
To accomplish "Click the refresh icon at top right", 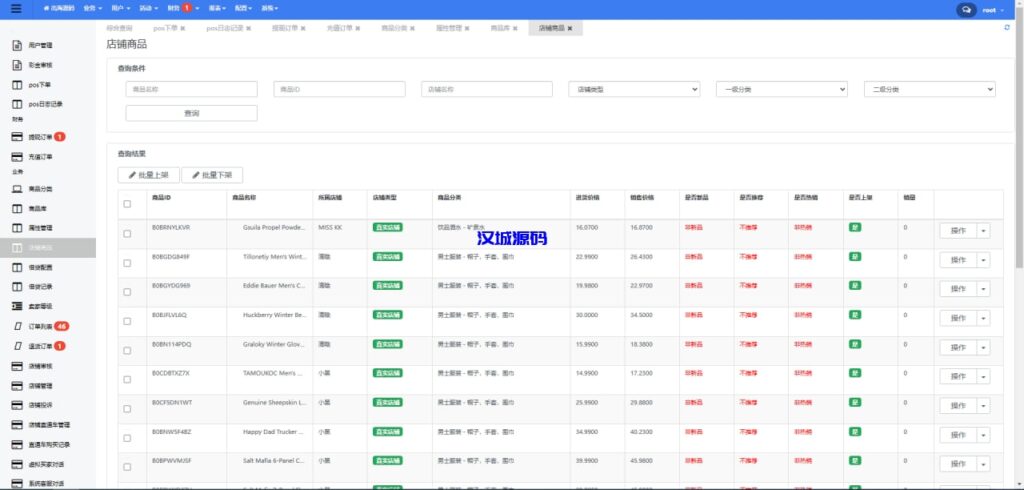I will (1007, 28).
